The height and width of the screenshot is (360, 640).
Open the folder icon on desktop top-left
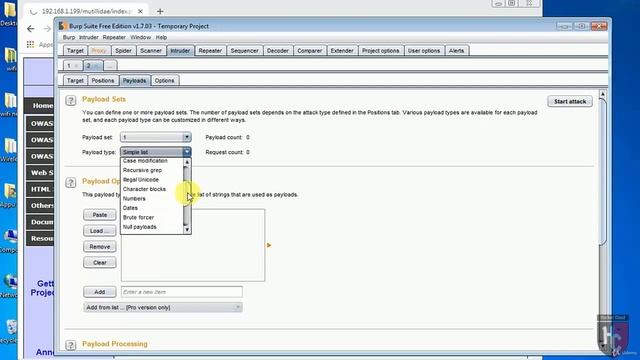click(x=9, y=10)
